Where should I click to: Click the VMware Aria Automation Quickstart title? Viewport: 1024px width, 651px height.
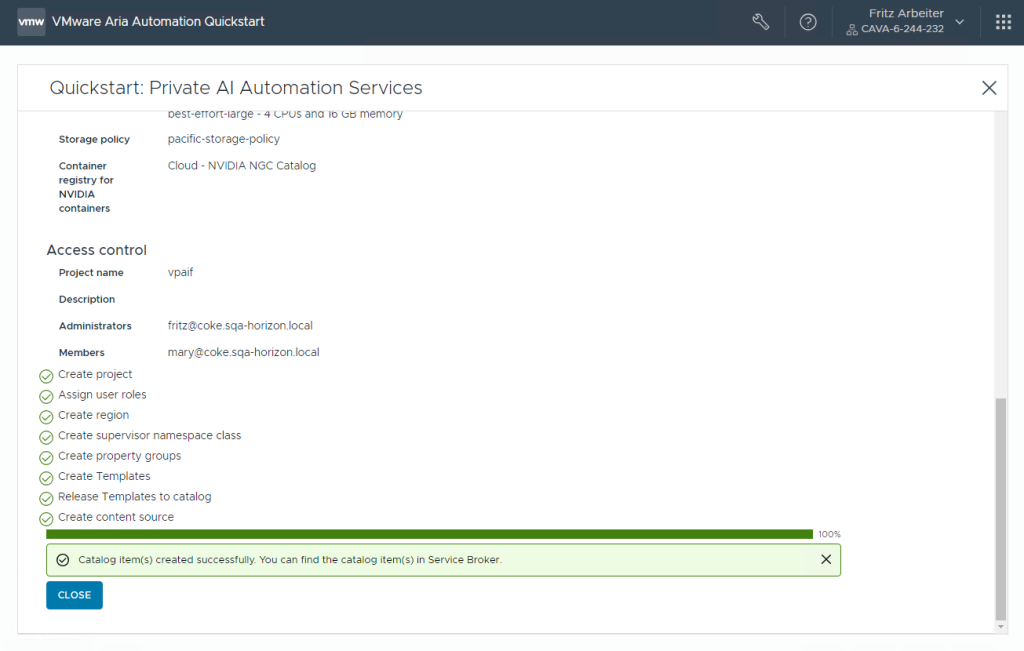click(158, 22)
